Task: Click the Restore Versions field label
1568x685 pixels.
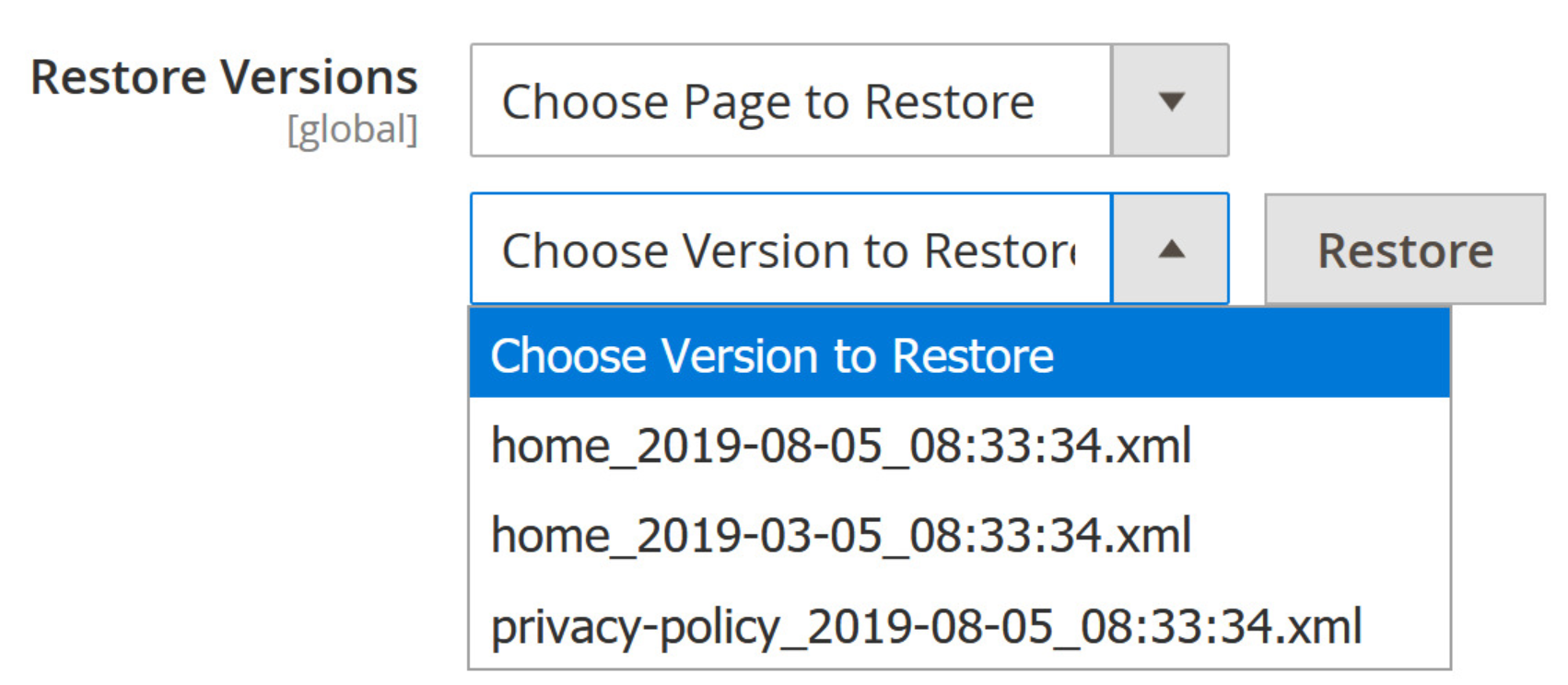Action: tap(224, 77)
